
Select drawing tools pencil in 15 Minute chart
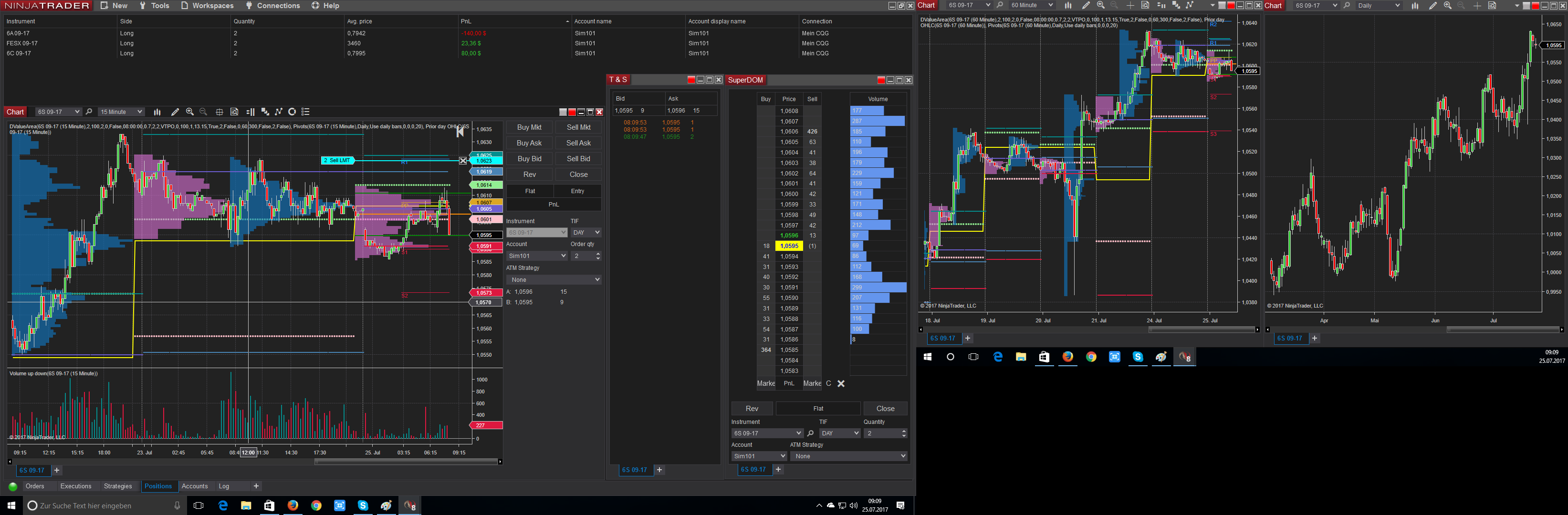pos(175,112)
